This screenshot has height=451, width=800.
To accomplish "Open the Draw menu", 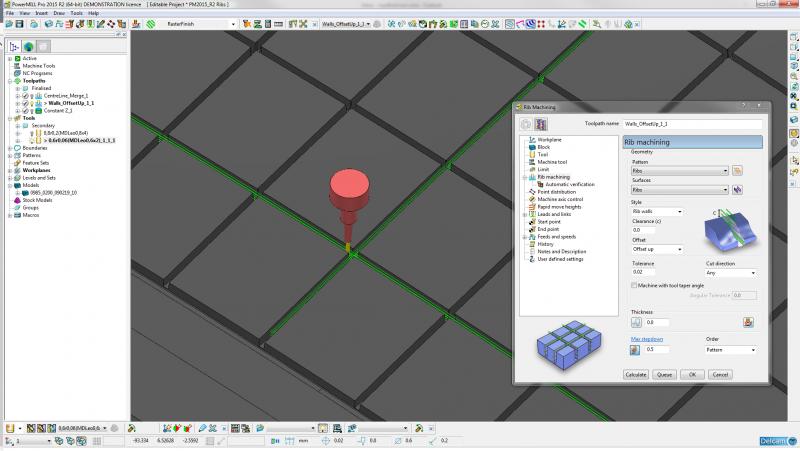I will (59, 13).
